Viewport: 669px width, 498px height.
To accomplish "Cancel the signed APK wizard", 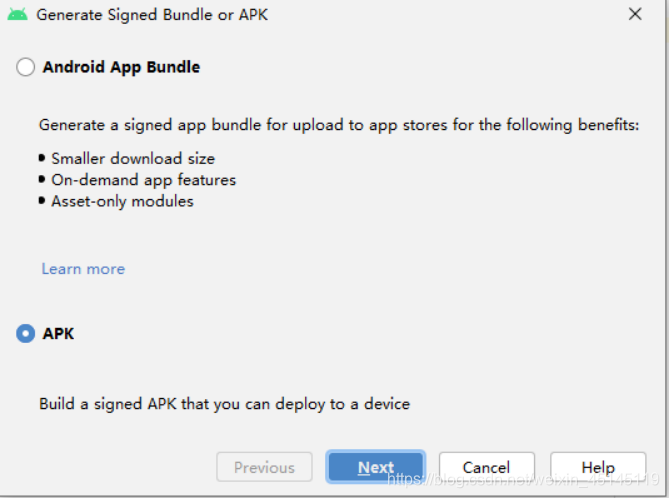I will point(486,467).
